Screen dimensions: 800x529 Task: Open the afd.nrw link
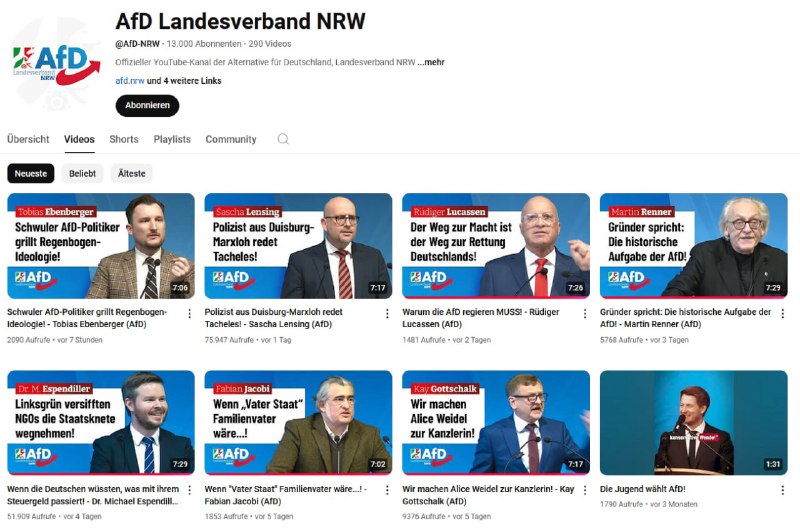[130, 81]
